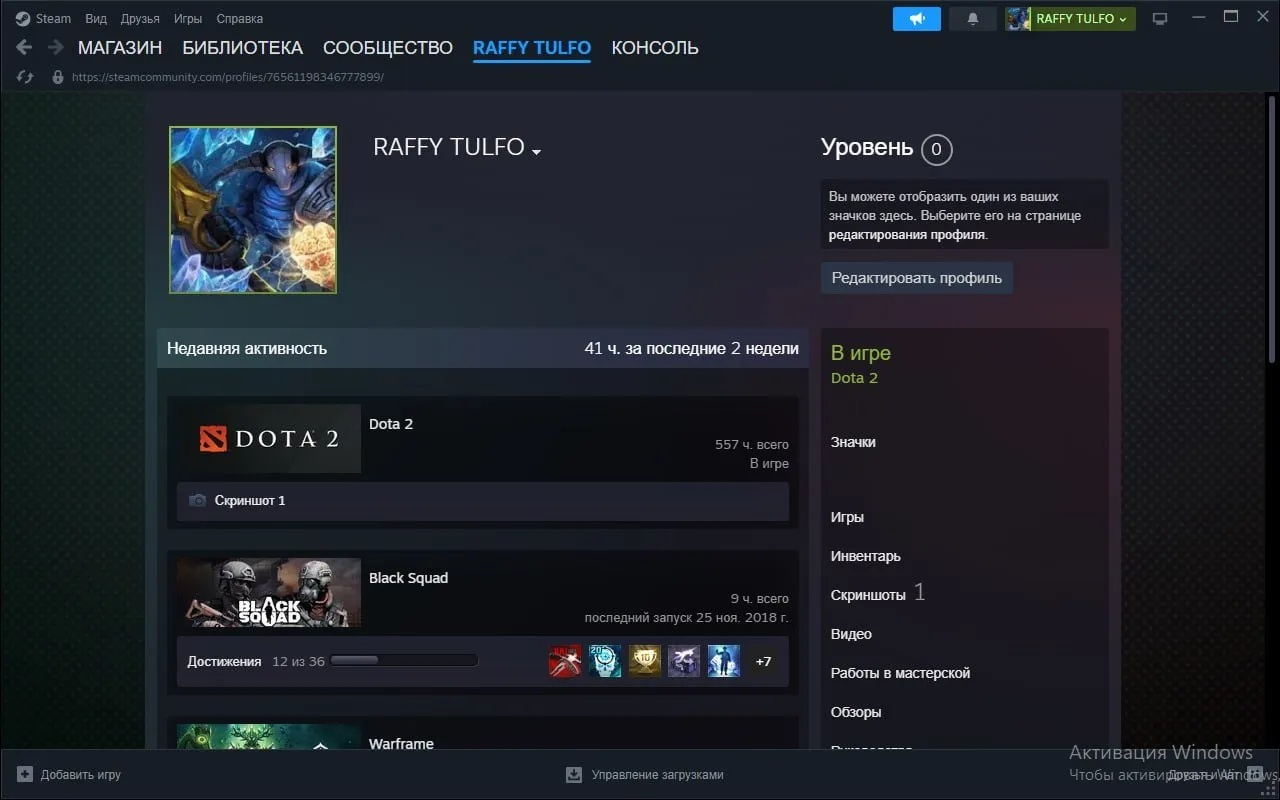Viewport: 1280px width, 800px height.
Task: Switch to the БИБЛИОТЕКА tab
Action: [242, 47]
